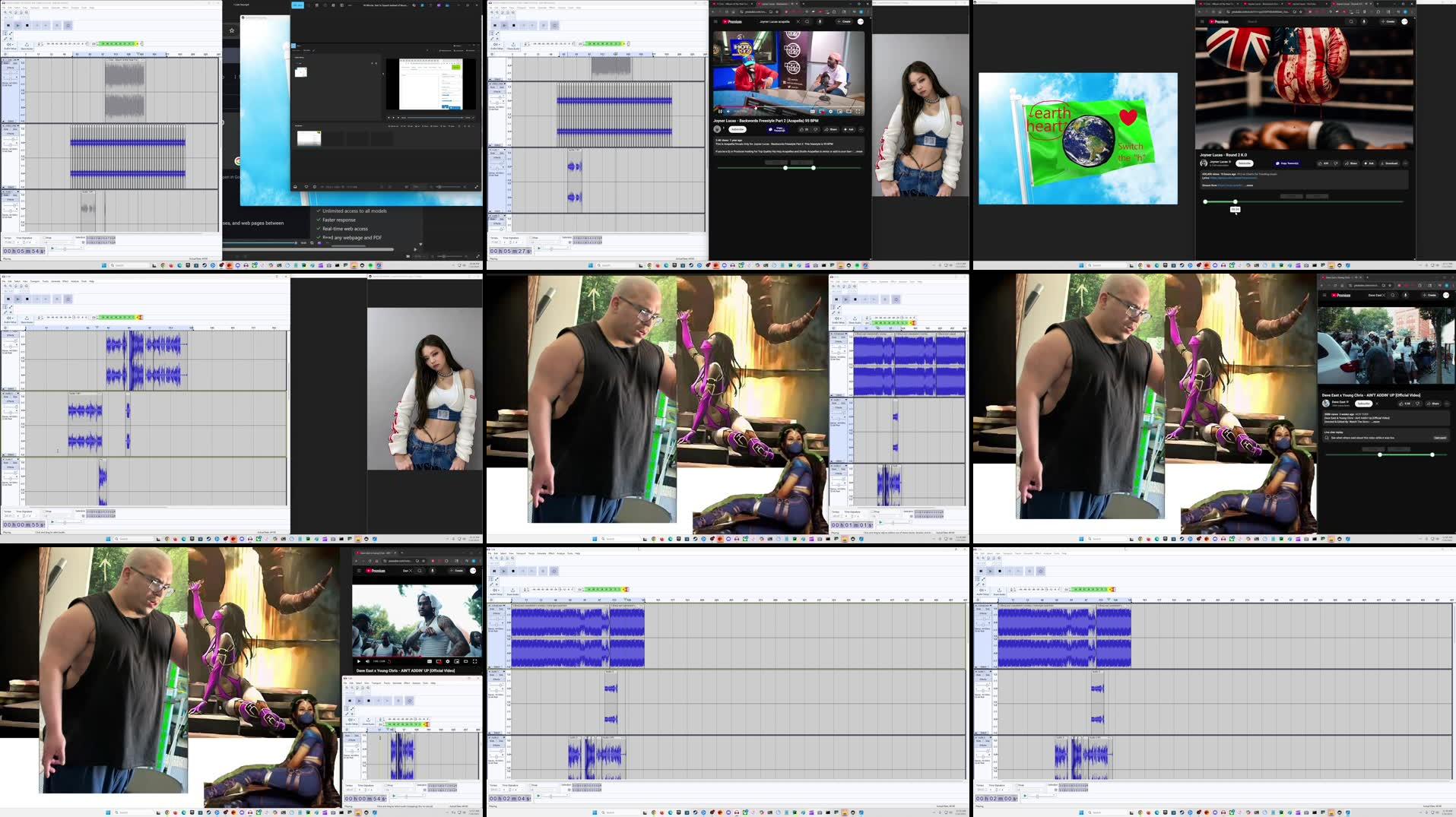Screen dimensions: 1456x817
Task: Click YouTube Create button on Round 2 K.O page
Action: pos(1390,21)
